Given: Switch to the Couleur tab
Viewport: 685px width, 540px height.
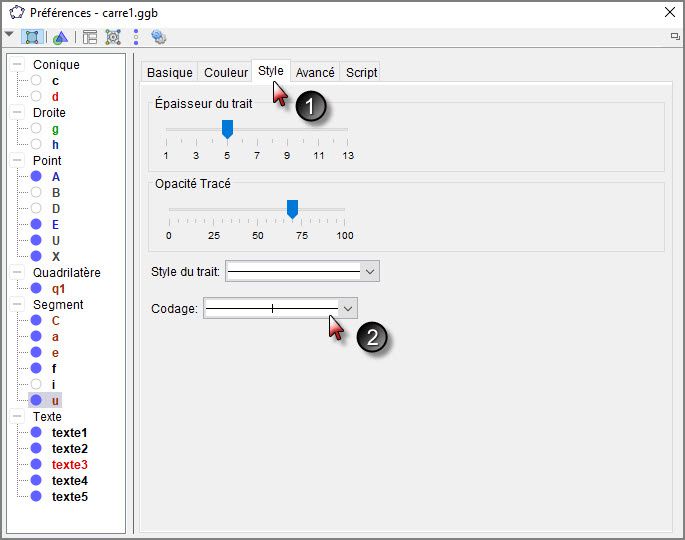Looking at the screenshot, I should (x=226, y=73).
